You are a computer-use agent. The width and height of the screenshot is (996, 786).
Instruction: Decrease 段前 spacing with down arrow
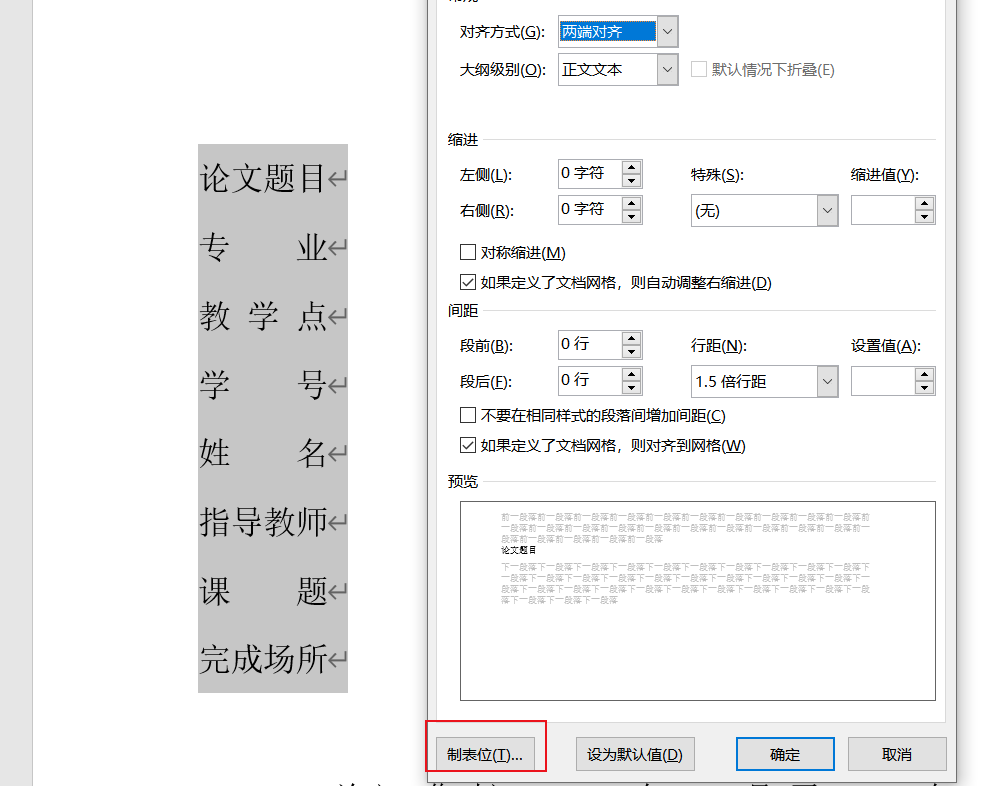pyautogui.click(x=631, y=351)
